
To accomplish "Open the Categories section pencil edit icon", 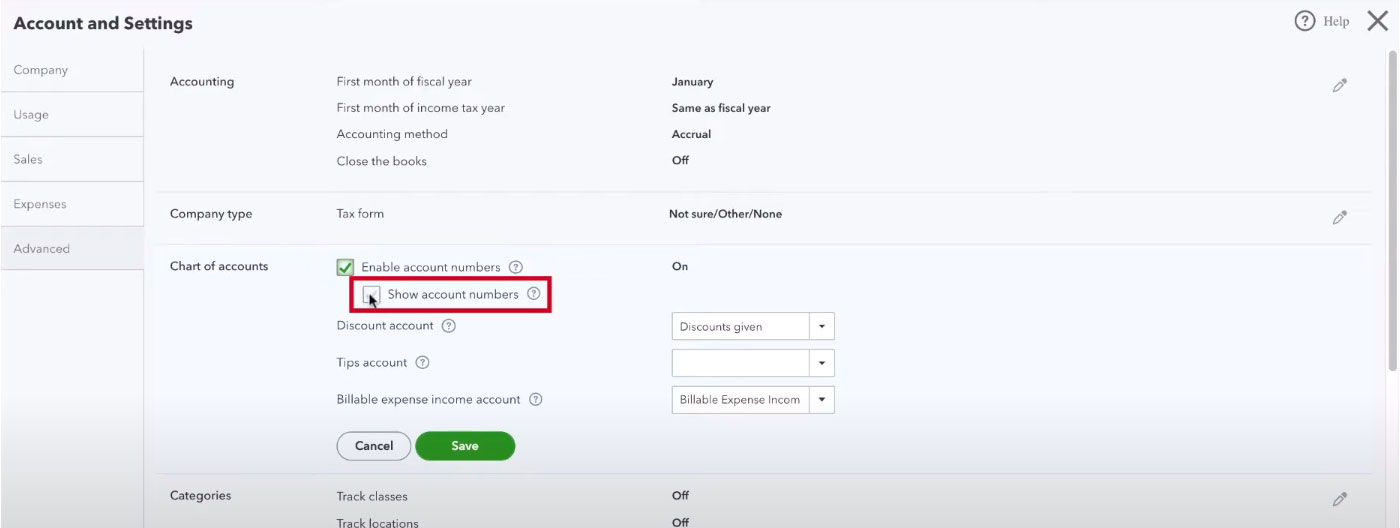I will [1340, 499].
